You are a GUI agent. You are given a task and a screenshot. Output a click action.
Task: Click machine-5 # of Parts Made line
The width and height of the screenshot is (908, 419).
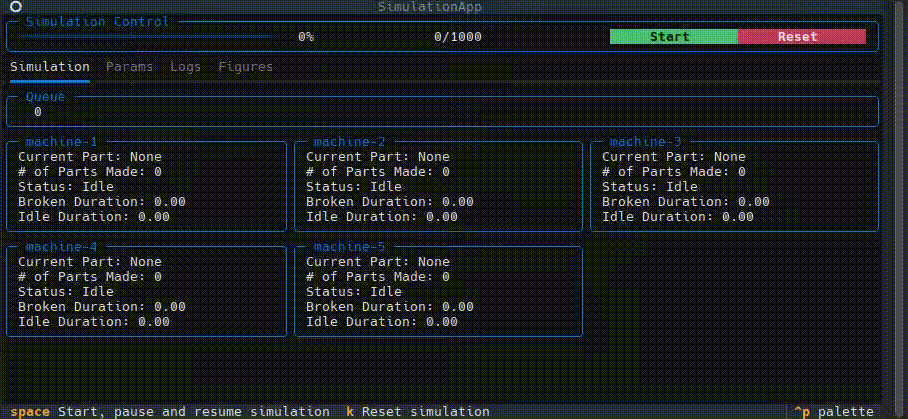pyautogui.click(x=378, y=277)
